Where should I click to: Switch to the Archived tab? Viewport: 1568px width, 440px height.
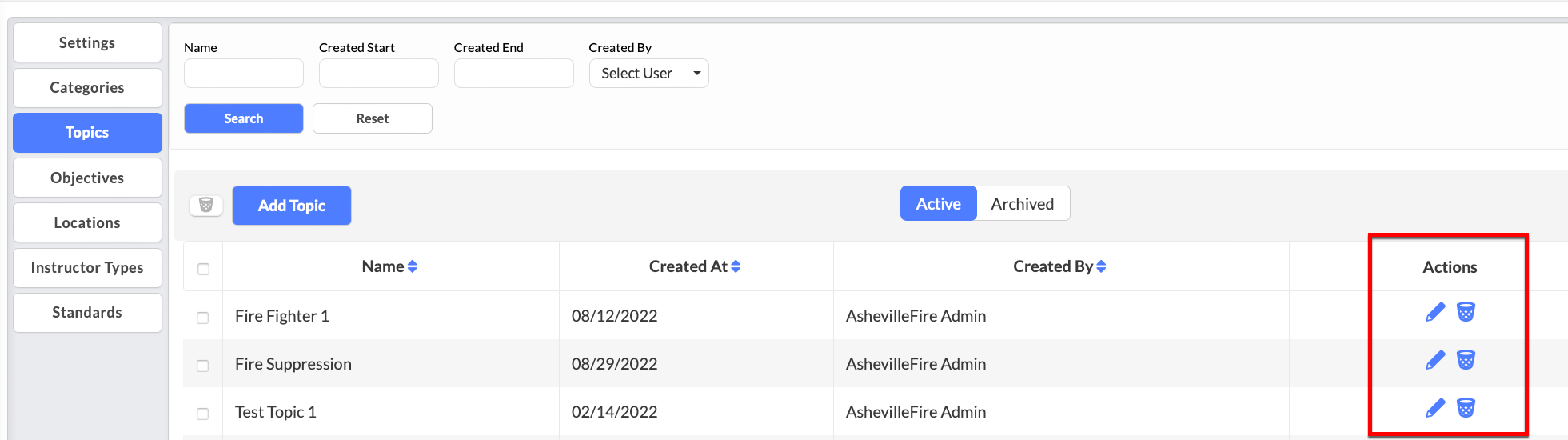point(1022,204)
